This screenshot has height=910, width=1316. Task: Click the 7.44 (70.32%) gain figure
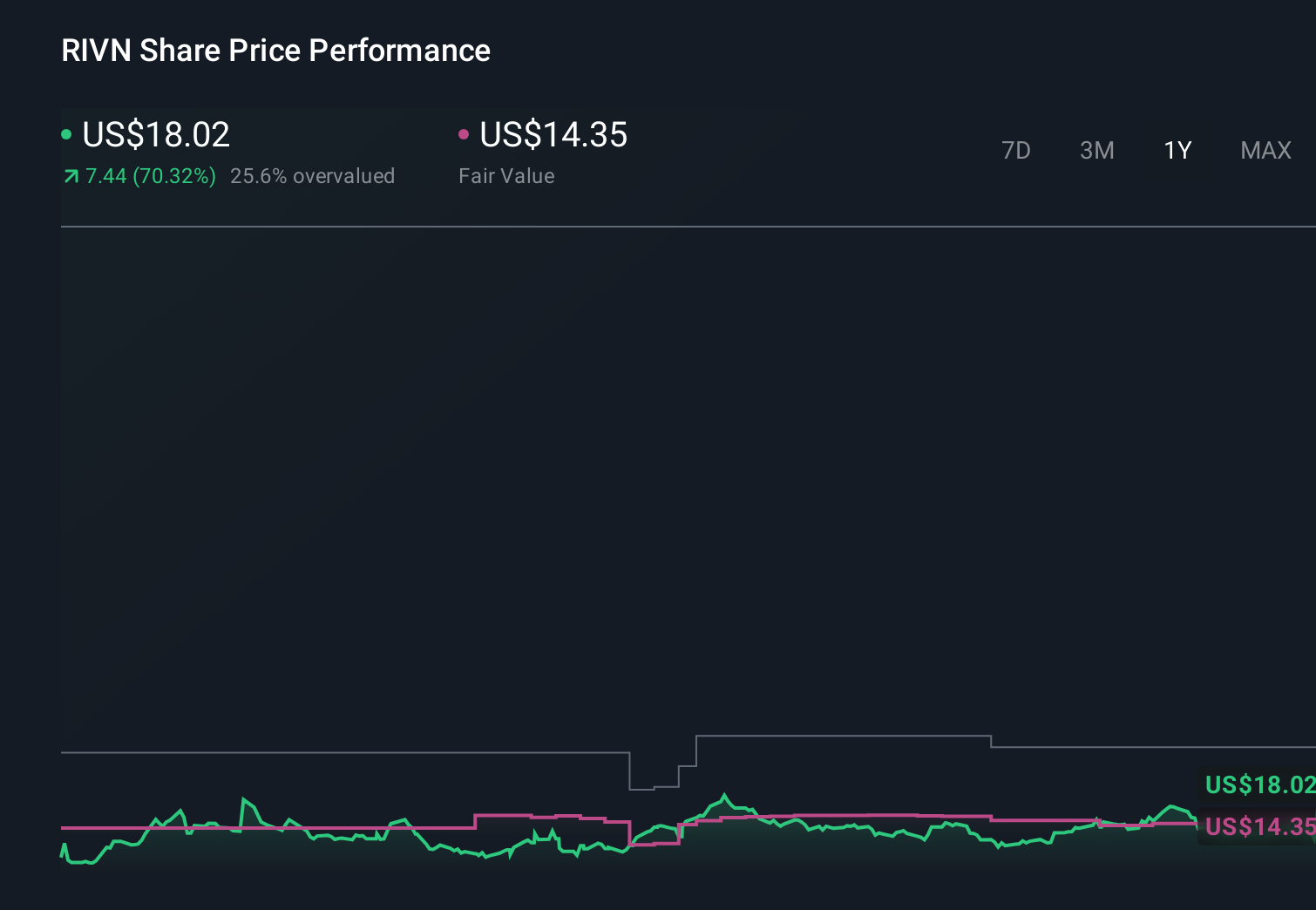point(150,176)
